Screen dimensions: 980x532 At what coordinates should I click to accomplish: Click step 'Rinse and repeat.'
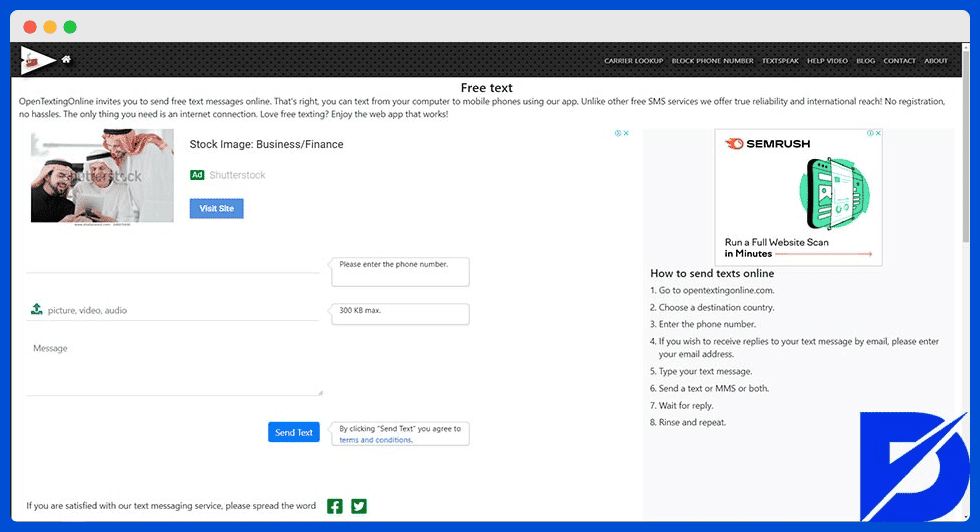[692, 423]
